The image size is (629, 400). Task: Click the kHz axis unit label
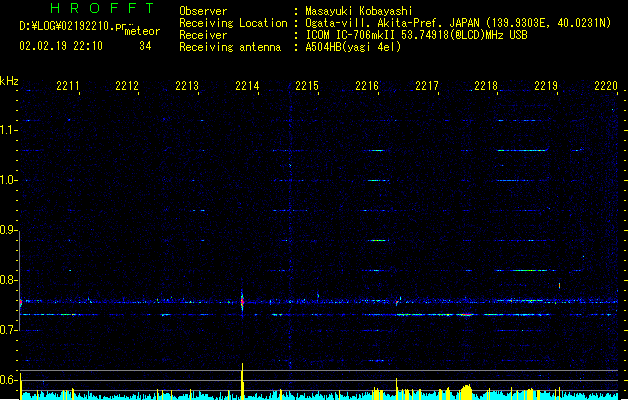click(9, 81)
